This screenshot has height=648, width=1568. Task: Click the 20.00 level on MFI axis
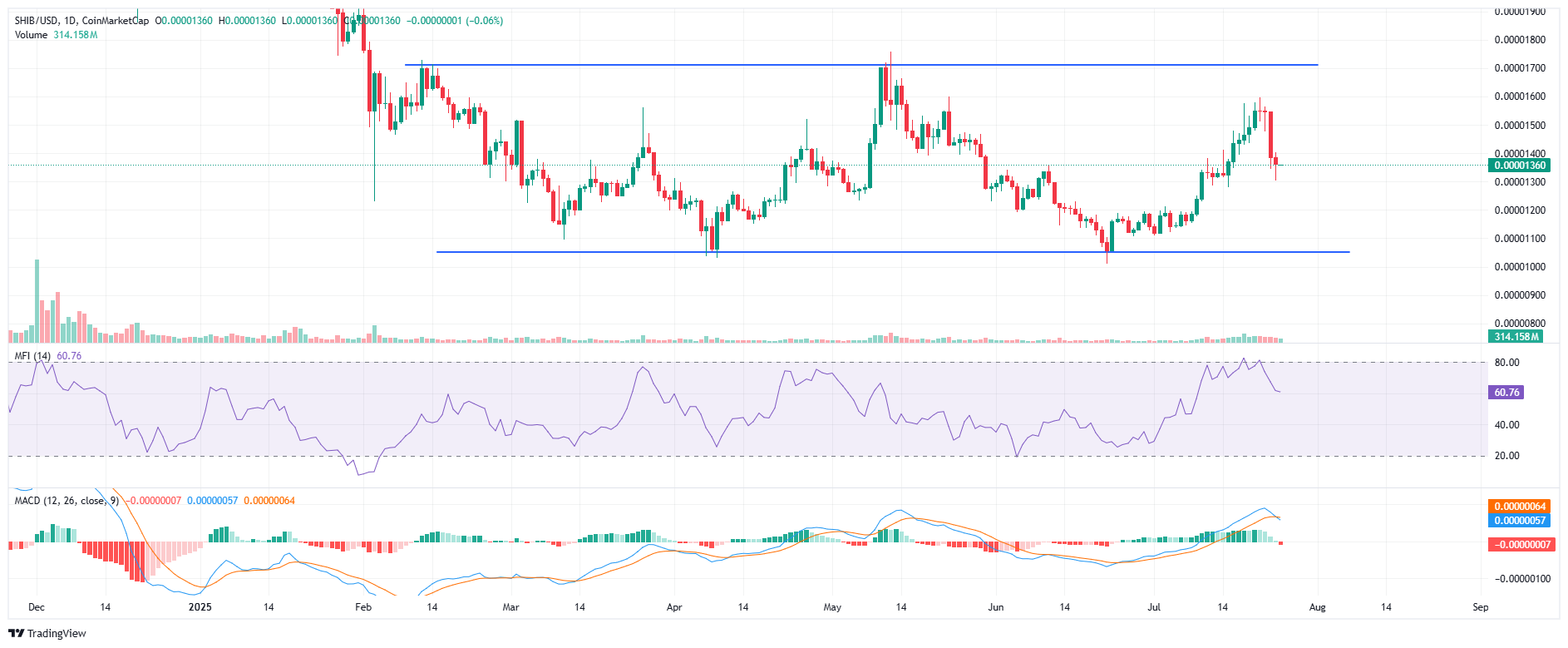(1506, 456)
